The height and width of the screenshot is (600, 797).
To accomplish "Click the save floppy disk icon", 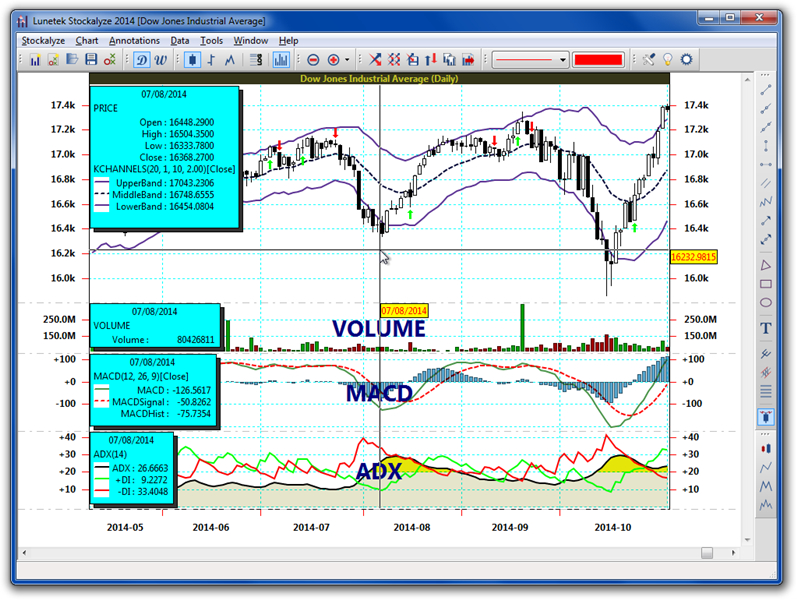I will point(91,60).
